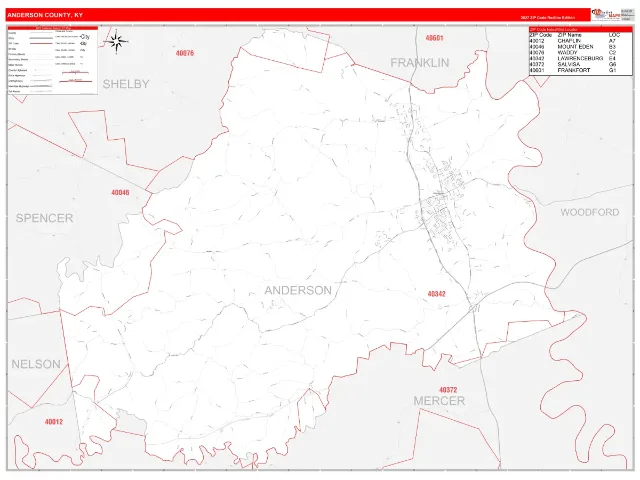
Task: Click the map publisher logo
Action: point(606,14)
